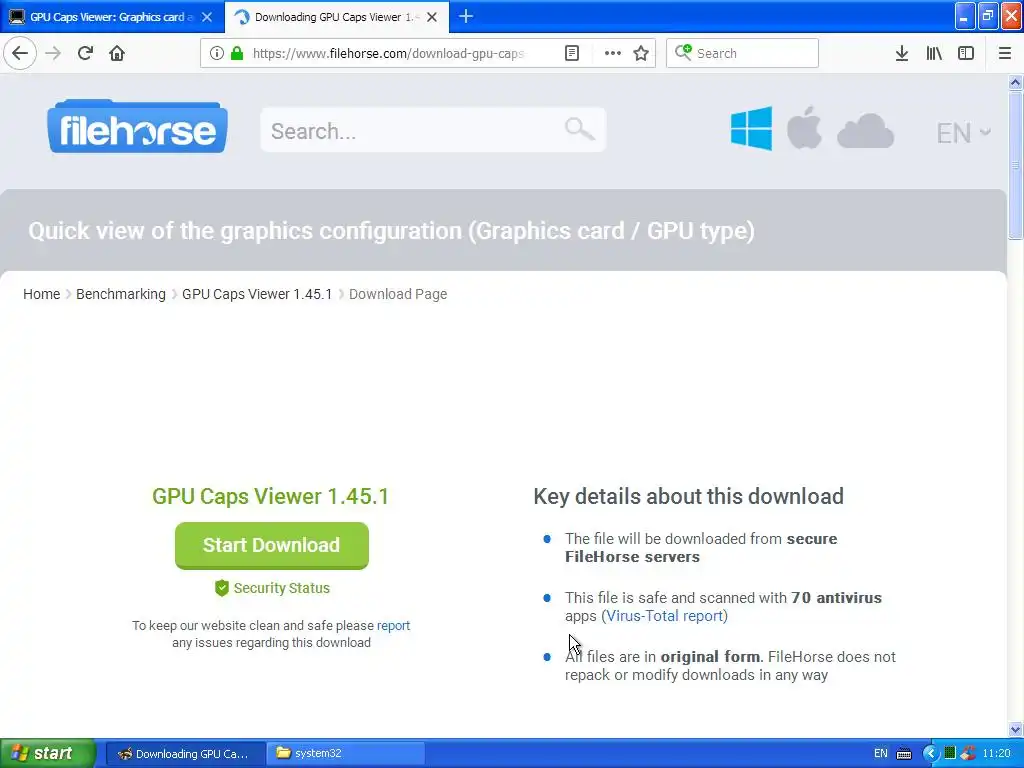
Task: Toggle the sidebar icon in toolbar
Action: click(x=966, y=53)
